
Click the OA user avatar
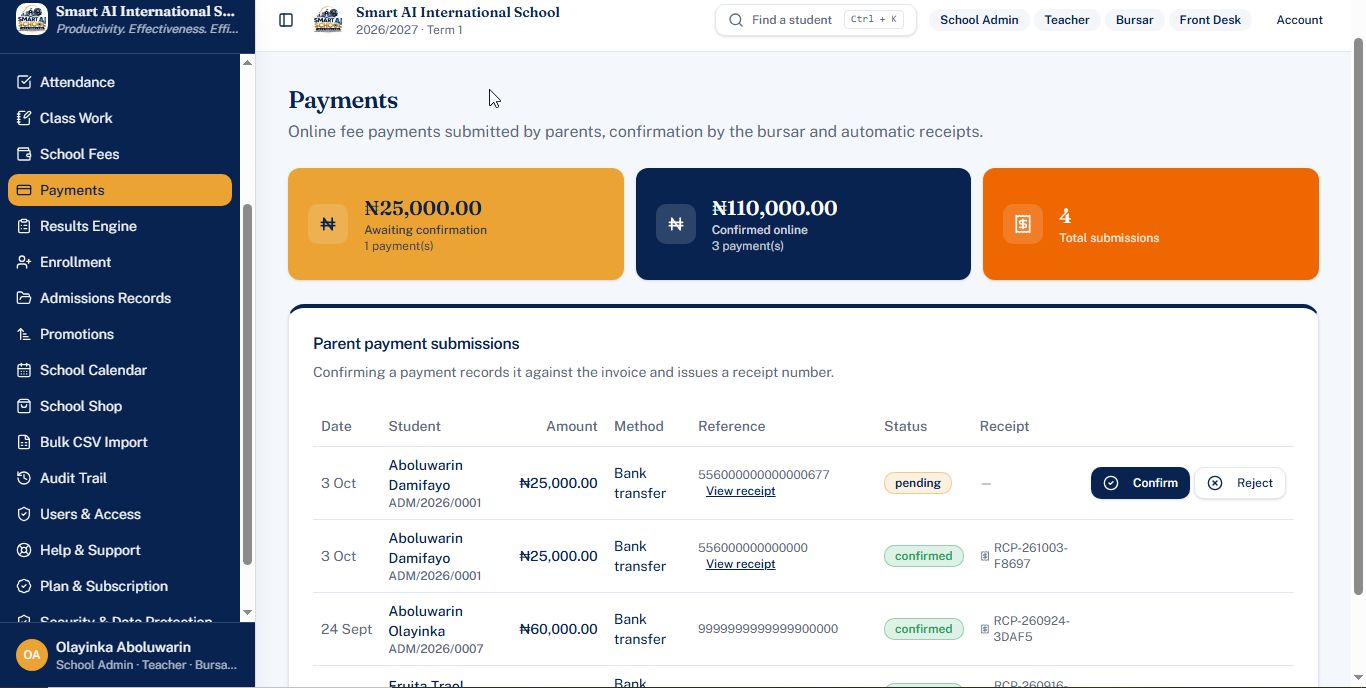coord(32,655)
